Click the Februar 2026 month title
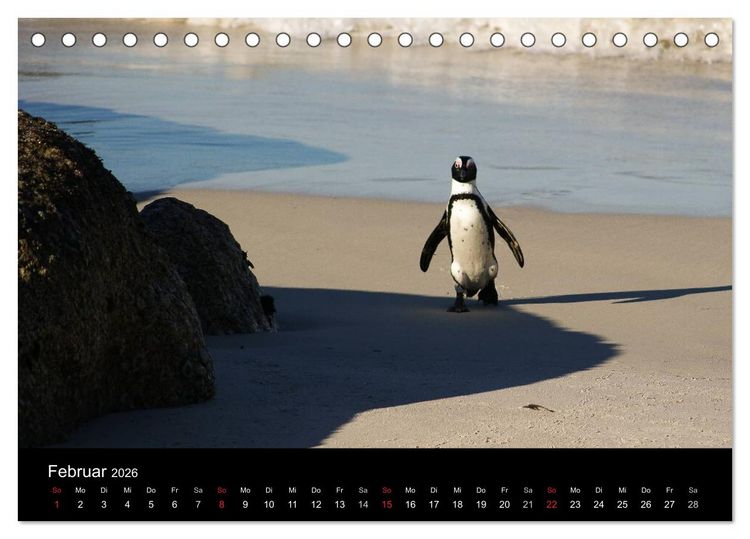The height and width of the screenshot is (539, 750). [x=93, y=472]
